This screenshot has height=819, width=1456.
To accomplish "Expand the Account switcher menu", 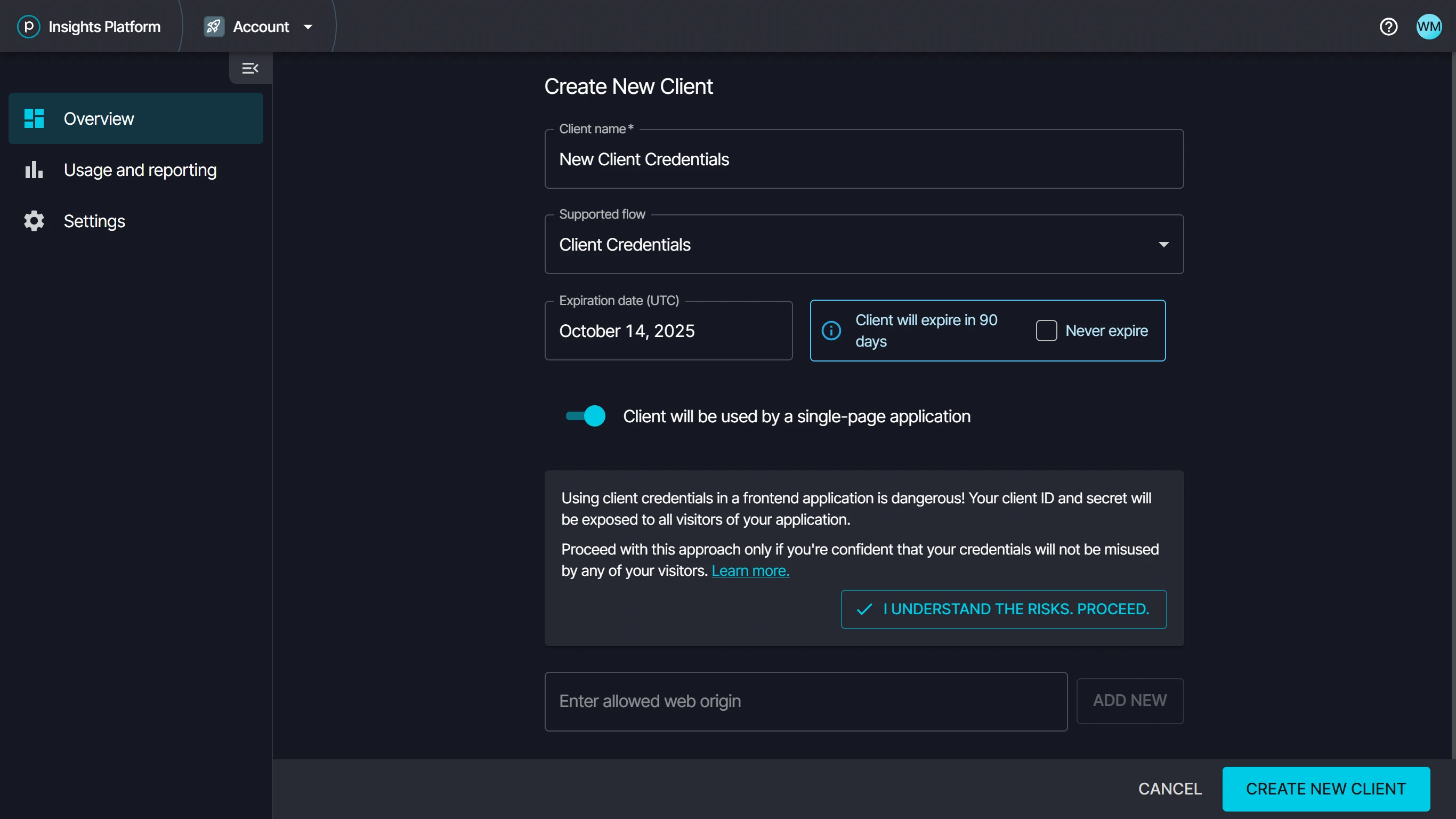I will (308, 26).
